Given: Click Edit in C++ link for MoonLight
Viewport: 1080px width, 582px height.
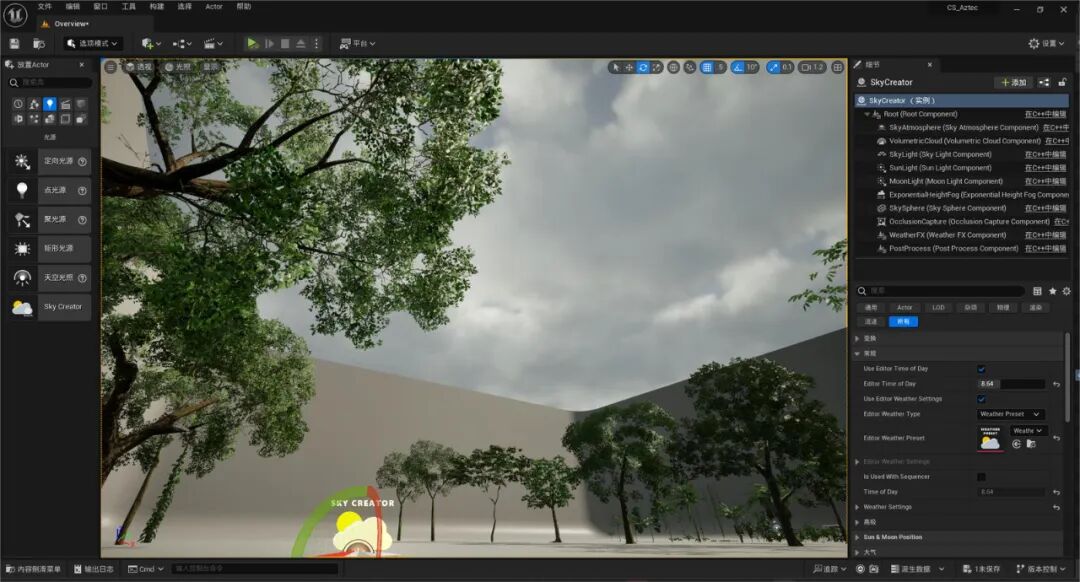Looking at the screenshot, I should [1045, 182].
